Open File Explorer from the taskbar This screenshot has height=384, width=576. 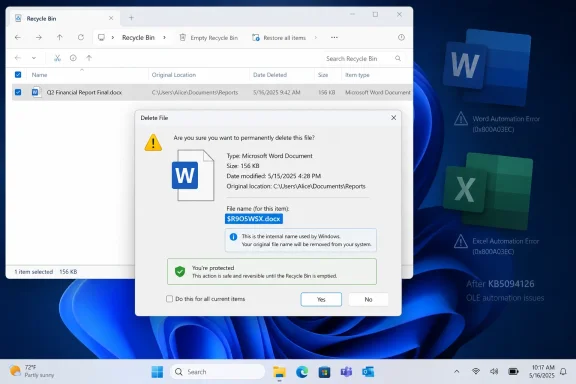(x=279, y=372)
